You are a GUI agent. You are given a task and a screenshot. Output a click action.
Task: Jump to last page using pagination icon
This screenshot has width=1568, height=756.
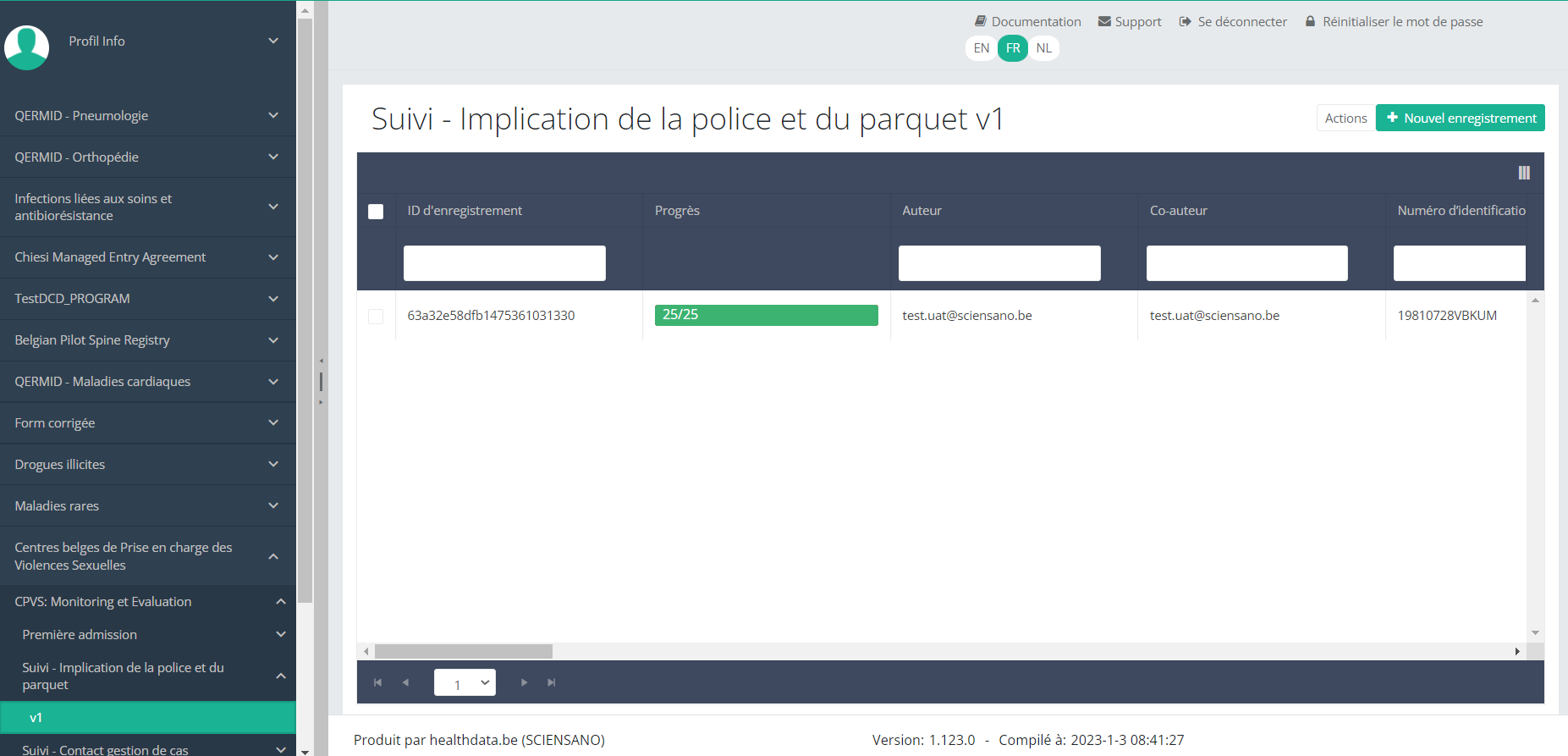pyautogui.click(x=552, y=682)
